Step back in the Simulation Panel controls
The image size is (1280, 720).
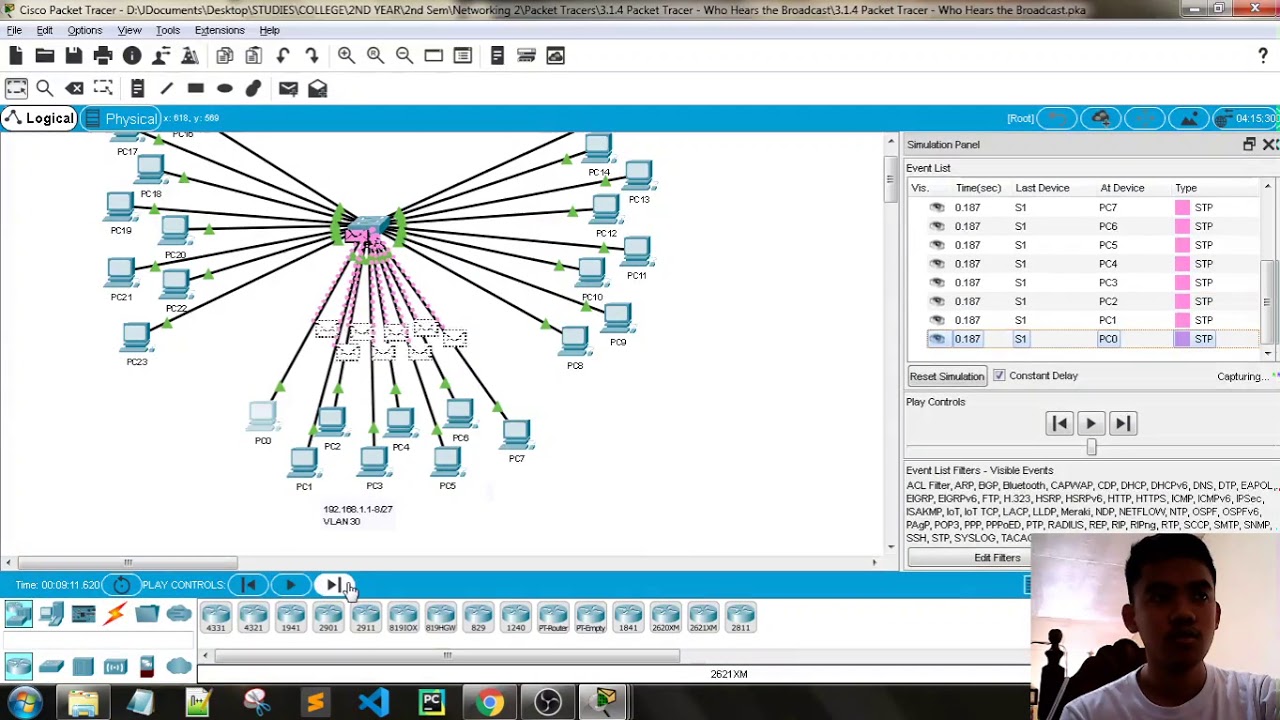coord(1060,424)
